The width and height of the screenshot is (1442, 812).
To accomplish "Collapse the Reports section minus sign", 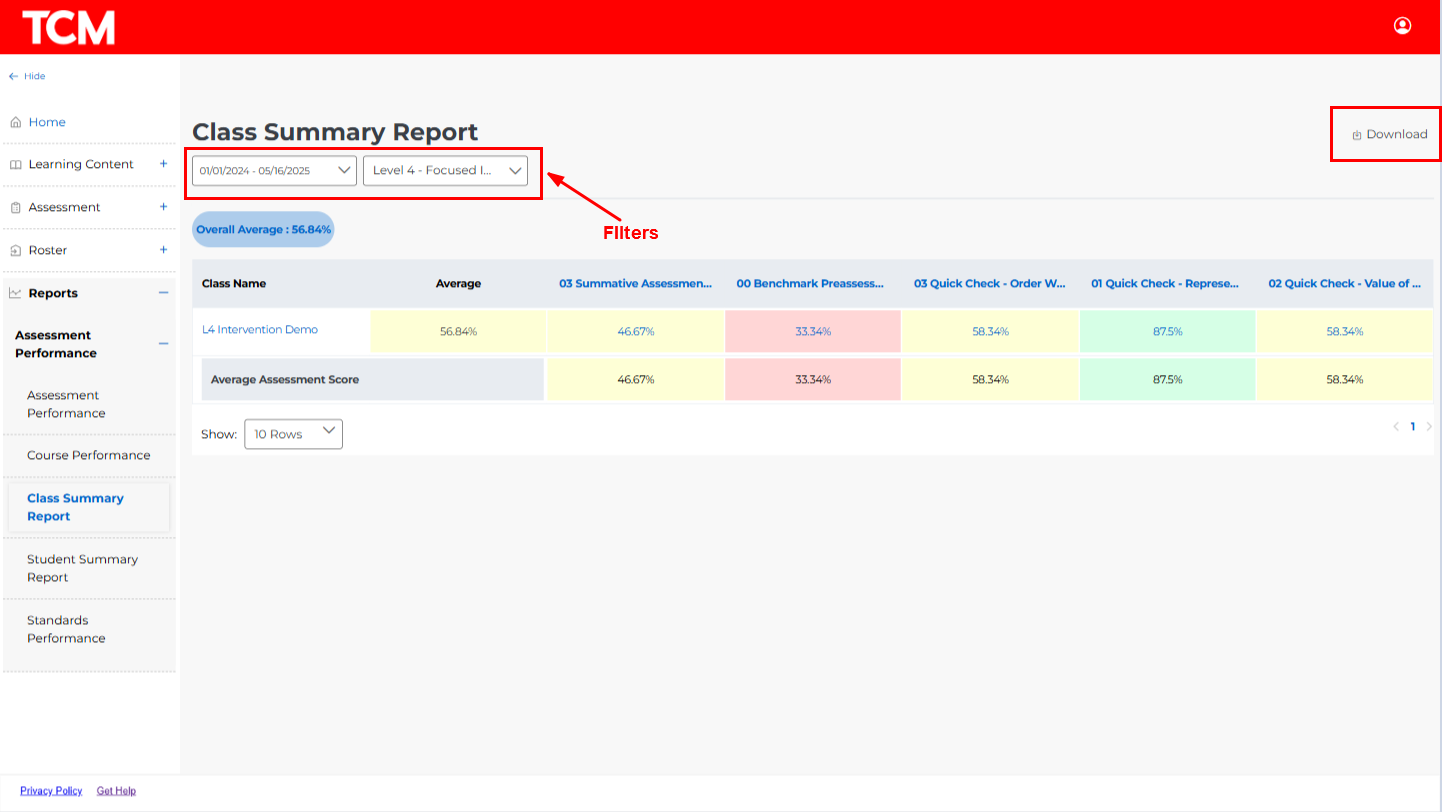I will (163, 293).
